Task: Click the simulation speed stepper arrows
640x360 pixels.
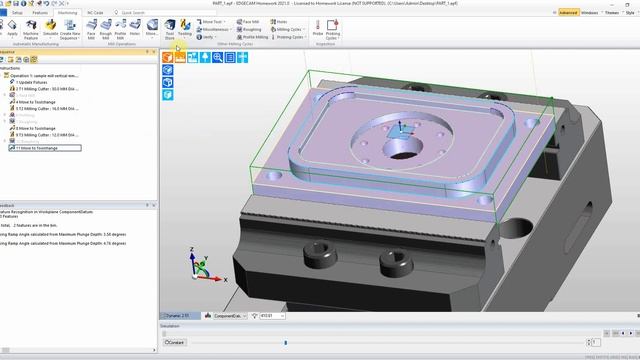Action: point(589,342)
